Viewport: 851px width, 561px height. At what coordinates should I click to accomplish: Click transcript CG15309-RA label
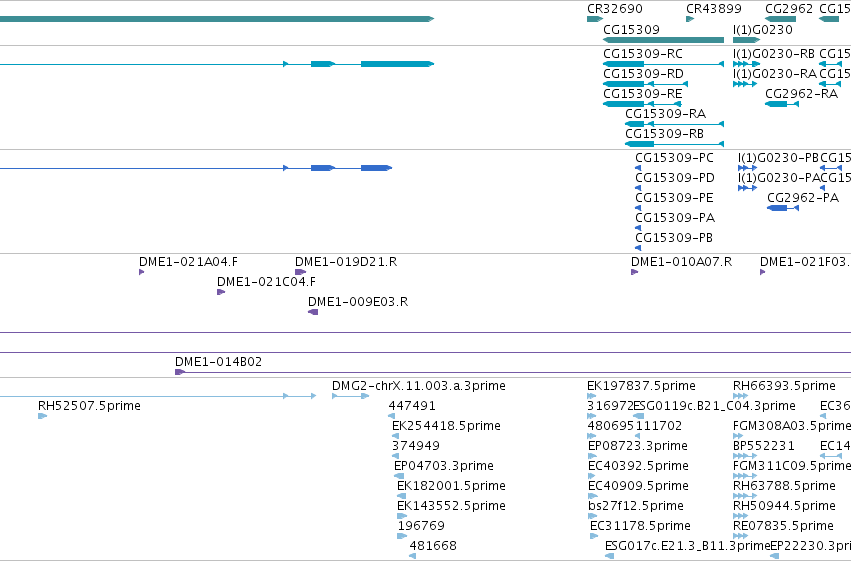665,114
